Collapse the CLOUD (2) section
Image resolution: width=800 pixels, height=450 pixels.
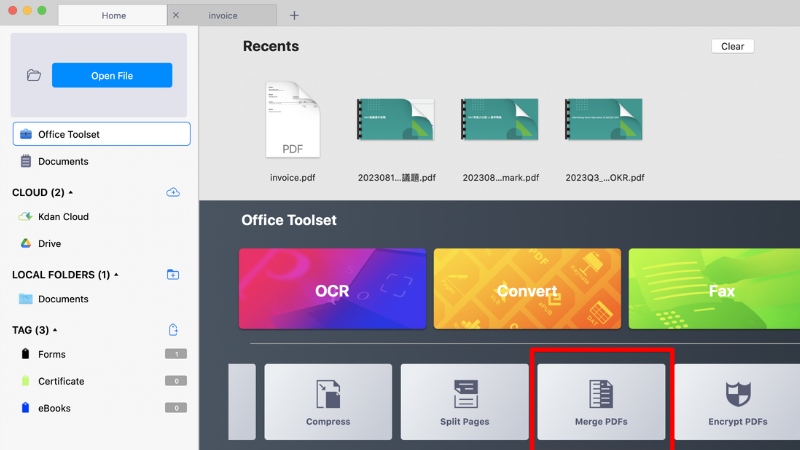tap(70, 192)
